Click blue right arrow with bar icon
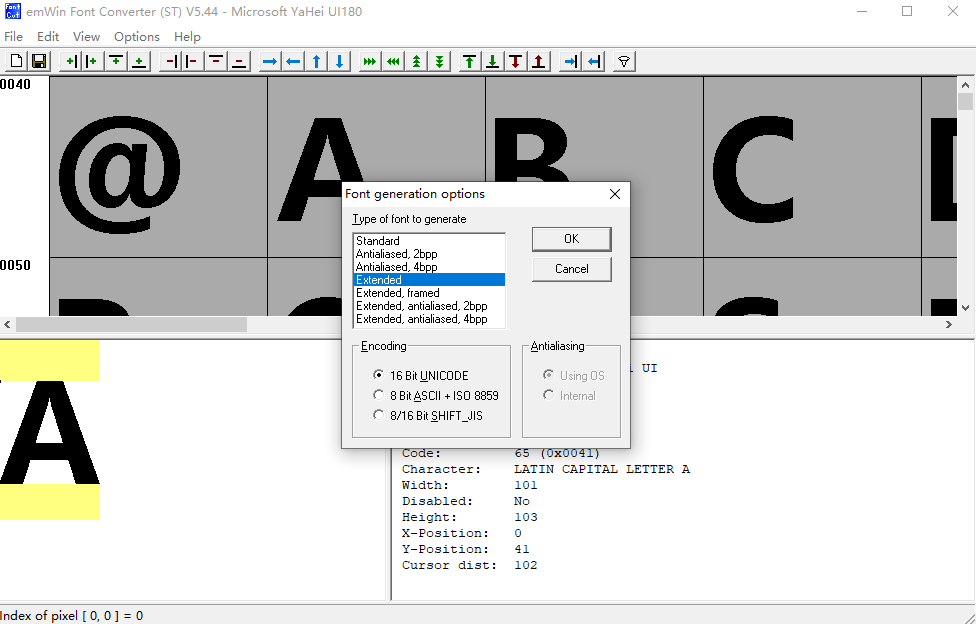The width and height of the screenshot is (976, 624). [570, 61]
